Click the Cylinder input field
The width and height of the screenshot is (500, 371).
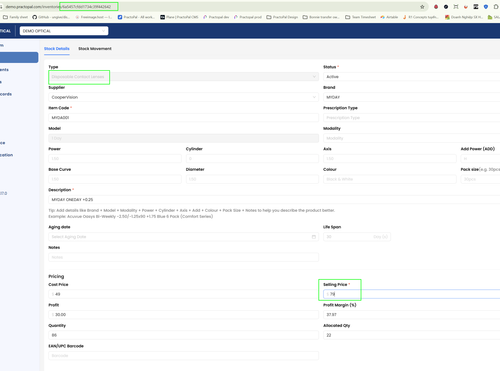pos(252,159)
